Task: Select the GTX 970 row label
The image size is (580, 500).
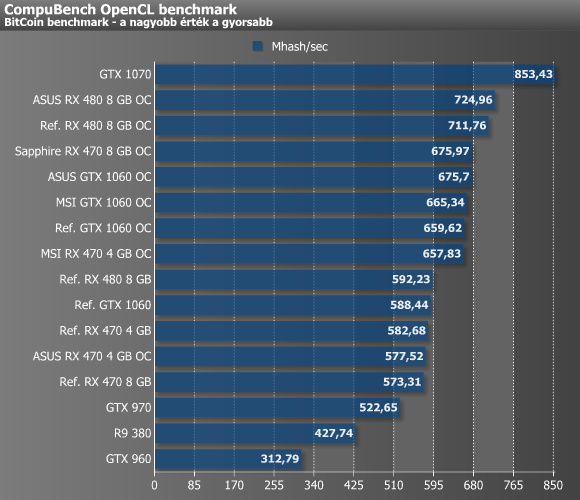Action: tap(129, 408)
